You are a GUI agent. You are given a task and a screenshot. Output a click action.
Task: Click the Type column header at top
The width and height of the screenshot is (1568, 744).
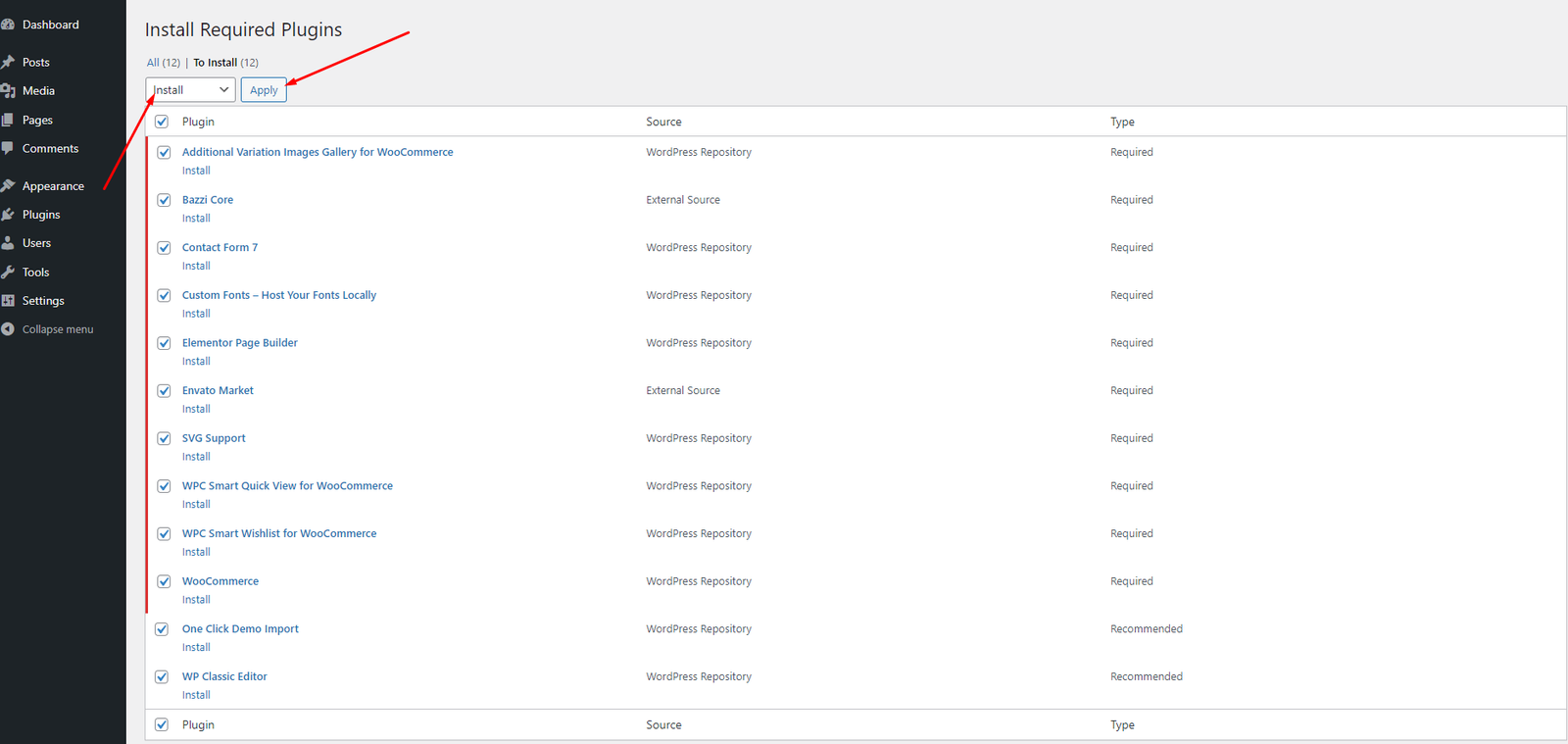click(1122, 122)
